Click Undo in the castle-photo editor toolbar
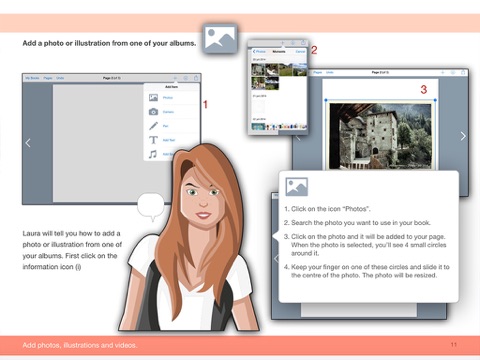Viewport: 480px width, 360px height. (x=330, y=72)
